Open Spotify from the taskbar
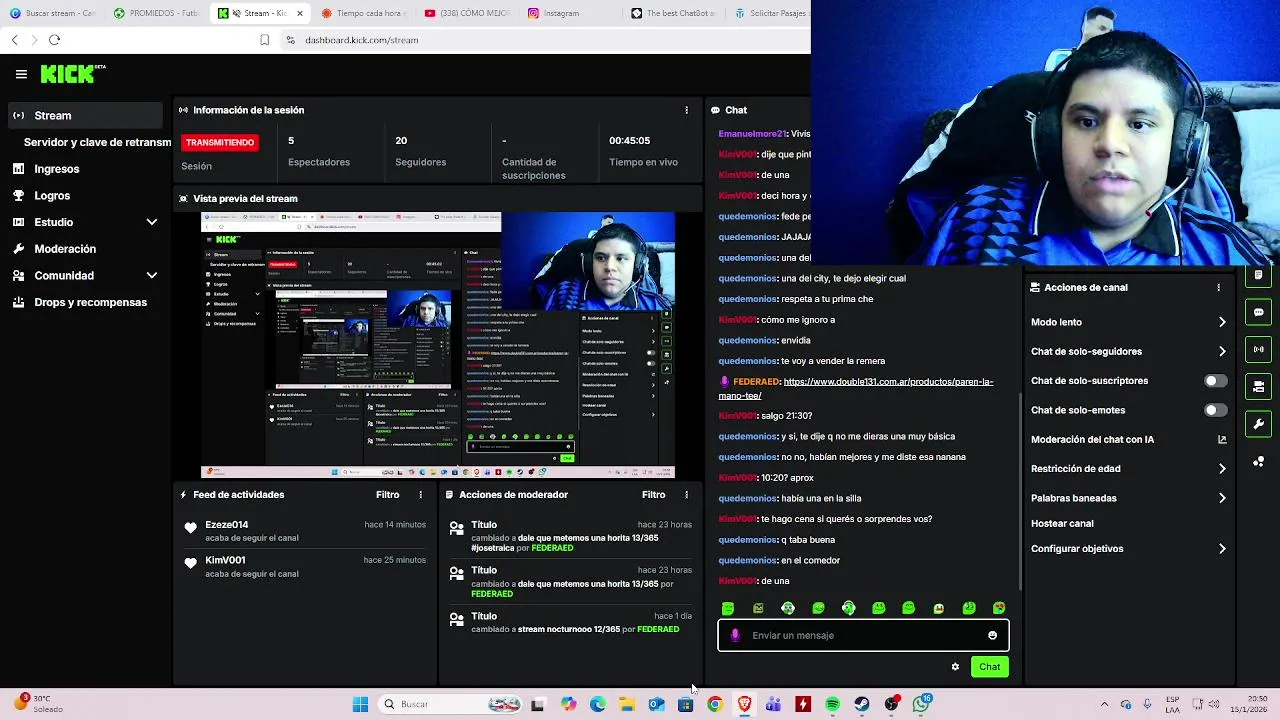The height and width of the screenshot is (720, 1280). [832, 704]
